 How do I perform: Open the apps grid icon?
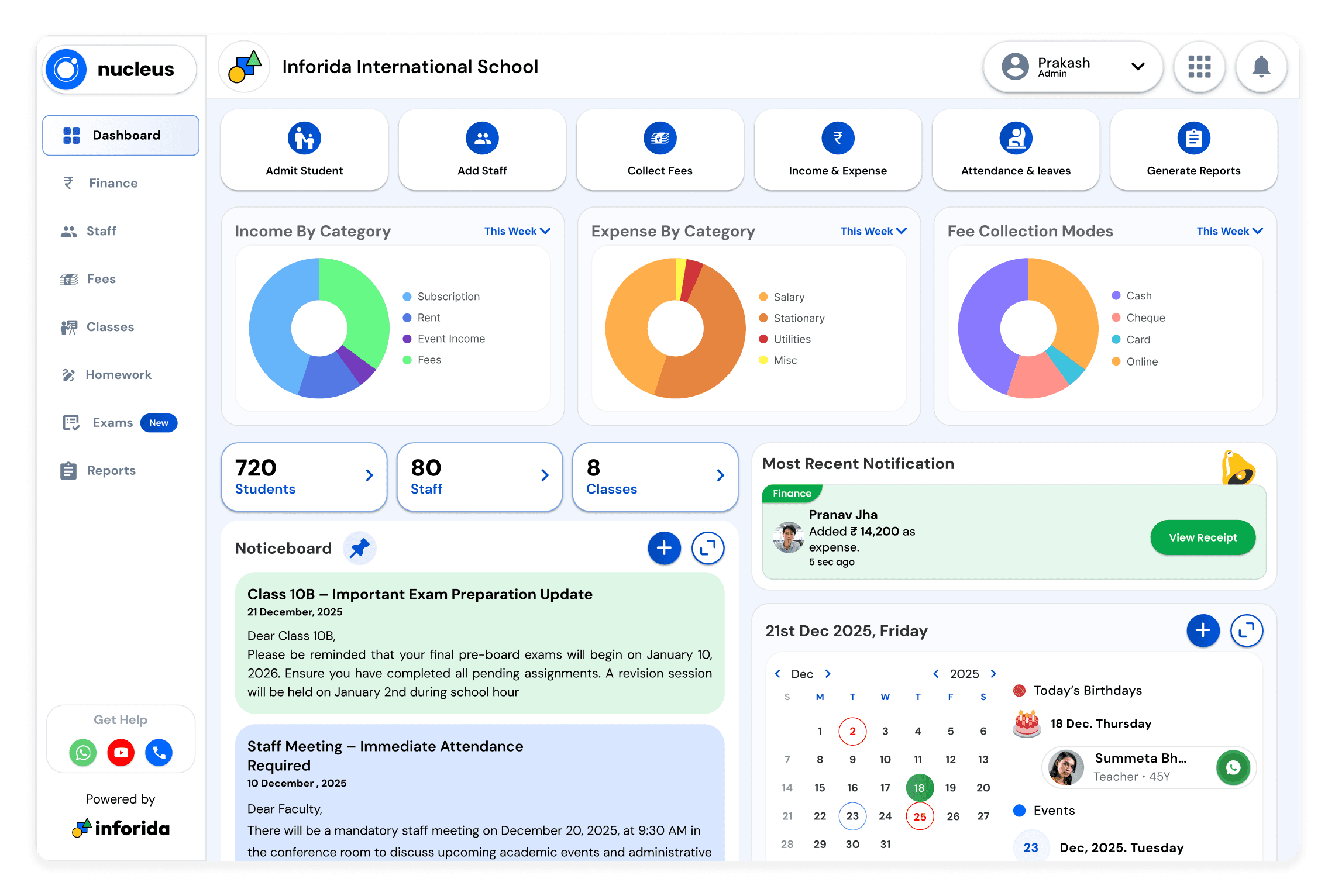pos(1199,67)
